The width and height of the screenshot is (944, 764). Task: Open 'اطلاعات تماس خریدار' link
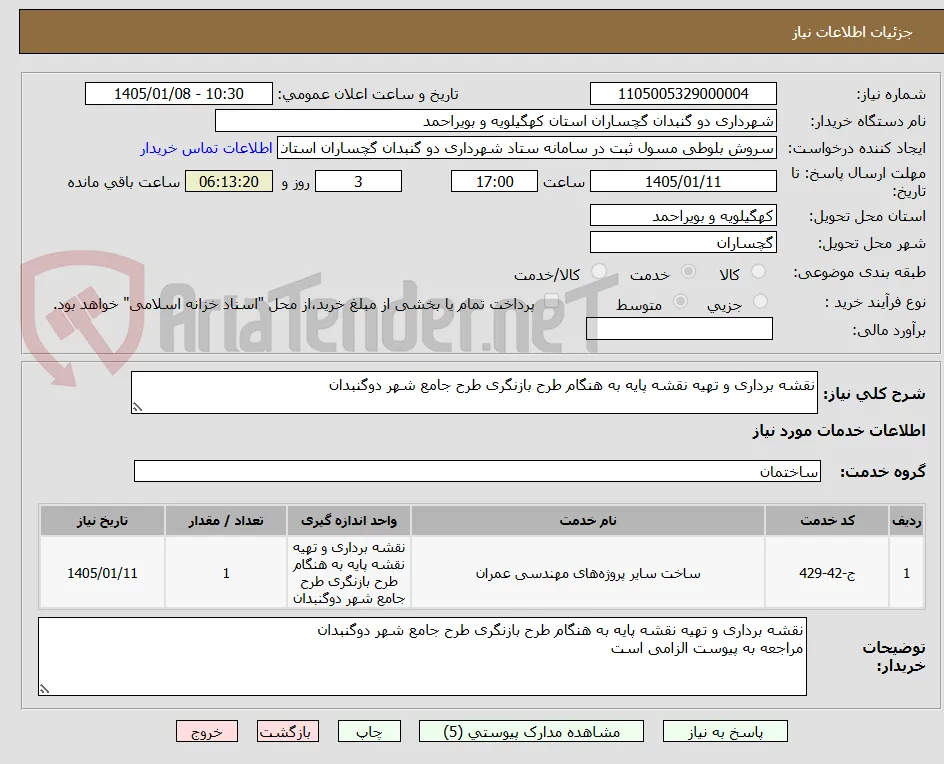tap(206, 148)
